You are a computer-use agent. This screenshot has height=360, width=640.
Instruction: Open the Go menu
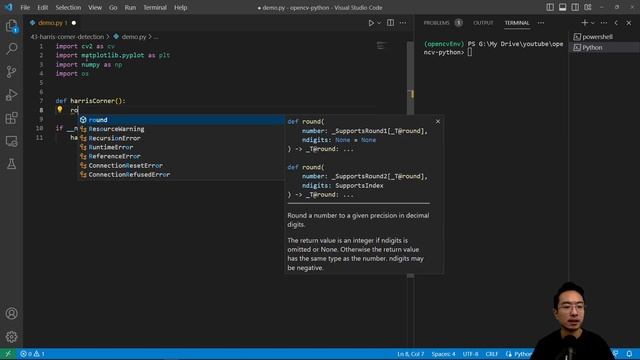[x=113, y=7]
